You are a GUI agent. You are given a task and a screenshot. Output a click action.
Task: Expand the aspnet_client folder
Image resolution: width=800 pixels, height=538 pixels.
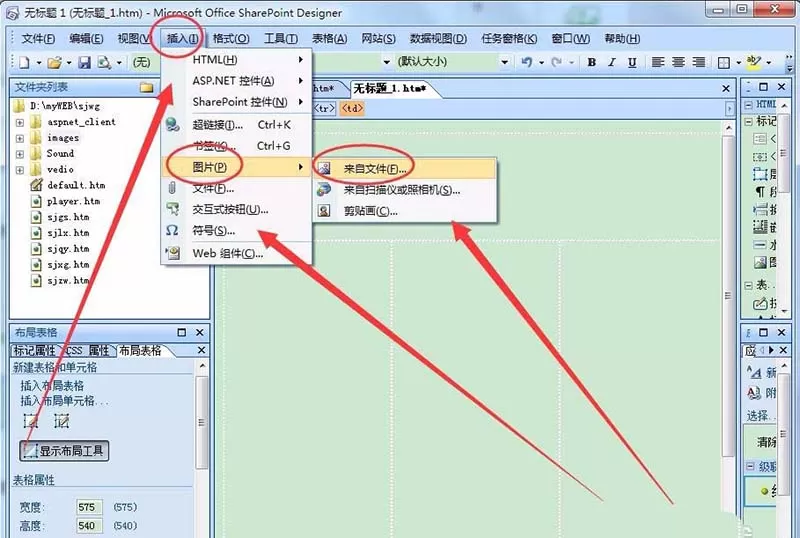[19, 123]
